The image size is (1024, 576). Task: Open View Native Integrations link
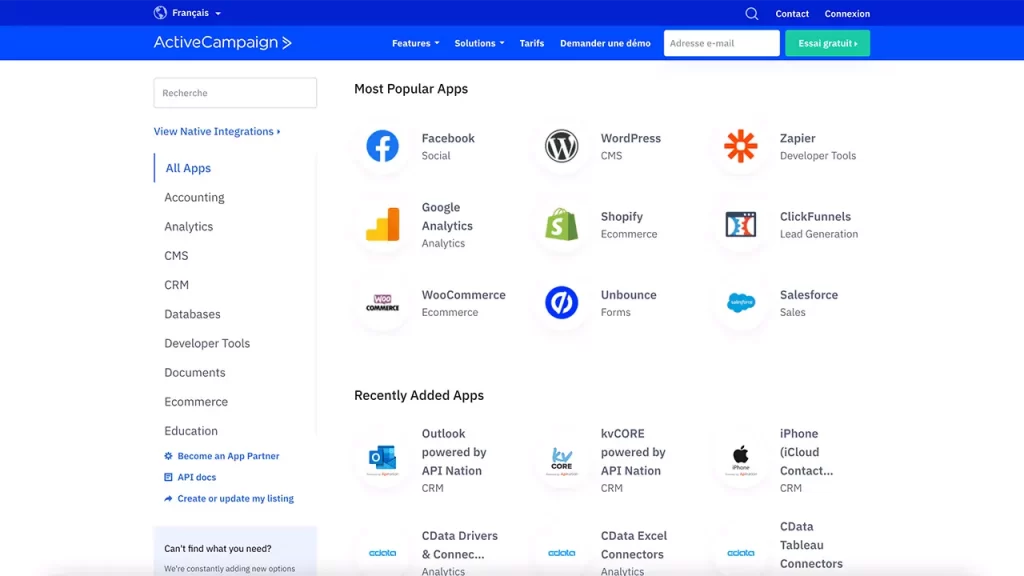[217, 131]
